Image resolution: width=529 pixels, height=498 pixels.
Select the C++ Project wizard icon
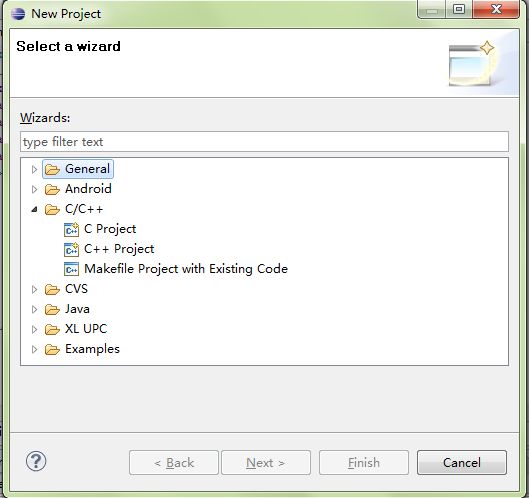click(x=72, y=249)
